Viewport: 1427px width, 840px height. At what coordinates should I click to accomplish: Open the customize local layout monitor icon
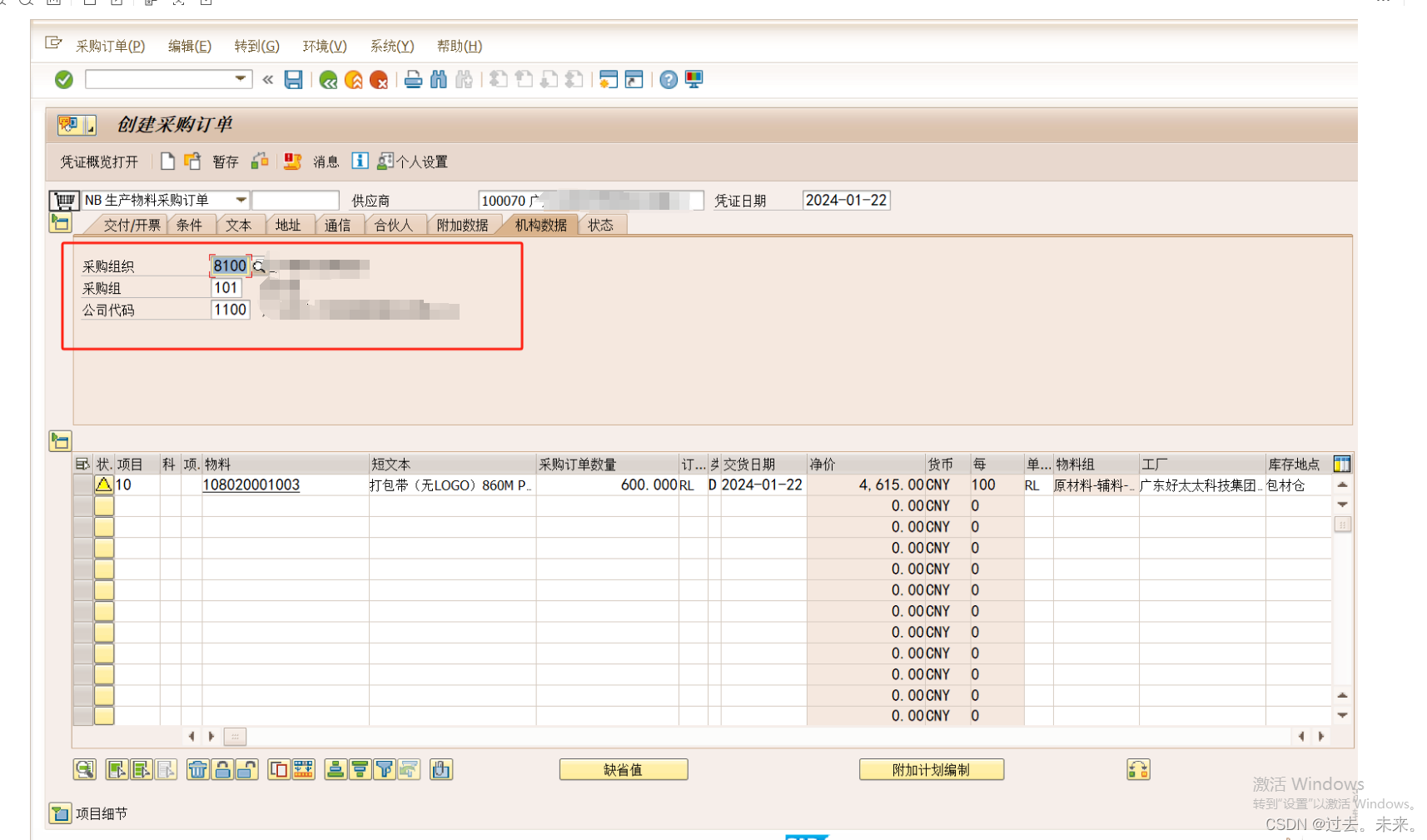coord(694,80)
